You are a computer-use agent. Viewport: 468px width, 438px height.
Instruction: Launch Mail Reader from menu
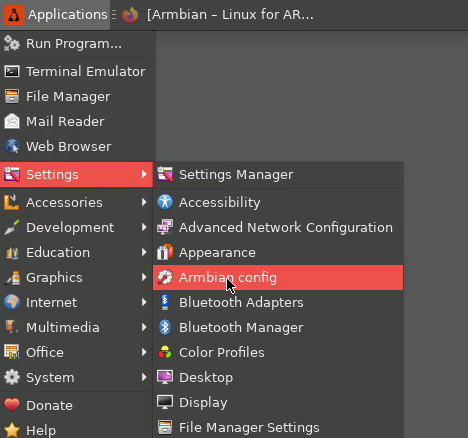[x=77, y=121]
